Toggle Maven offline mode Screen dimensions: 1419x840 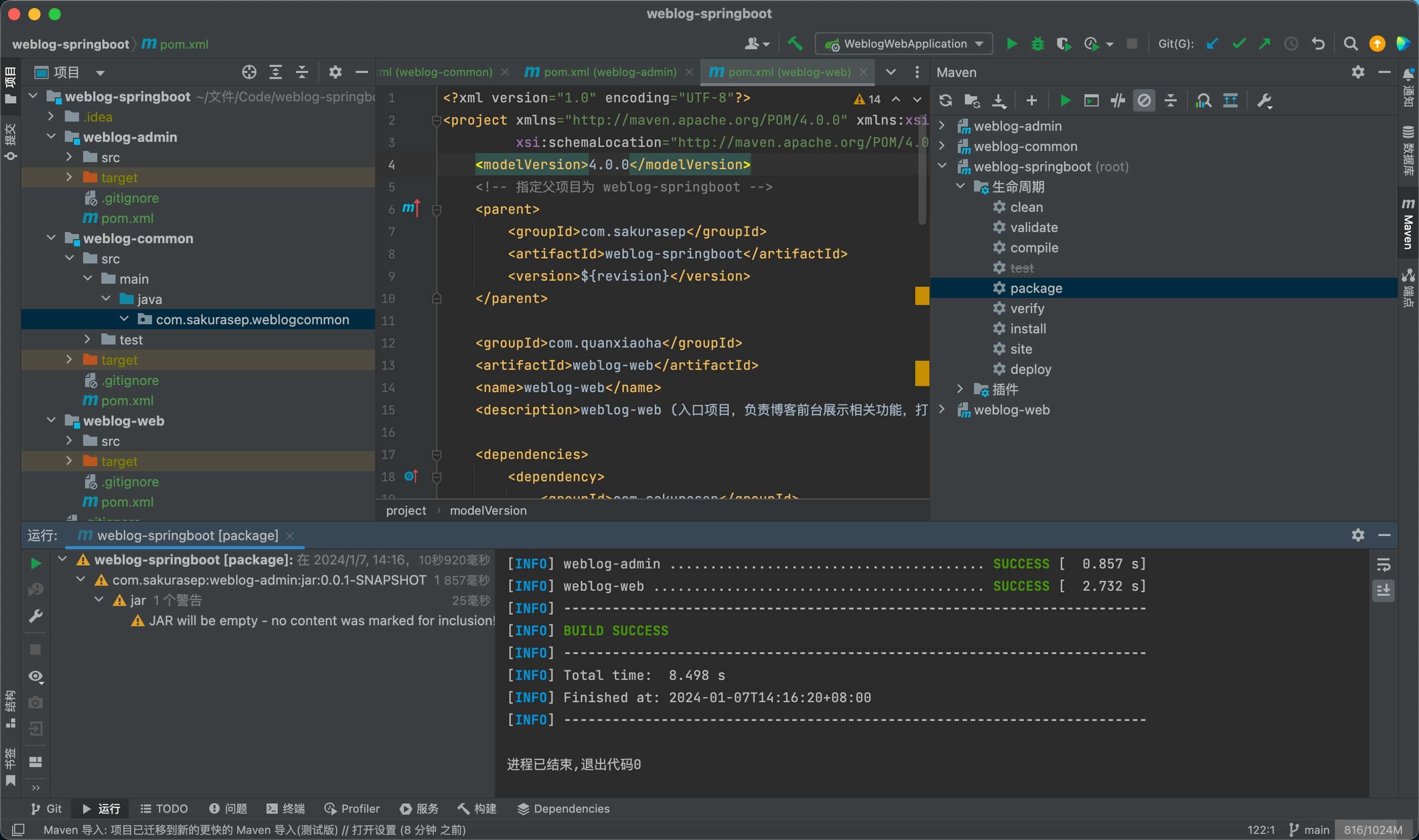[x=1118, y=101]
